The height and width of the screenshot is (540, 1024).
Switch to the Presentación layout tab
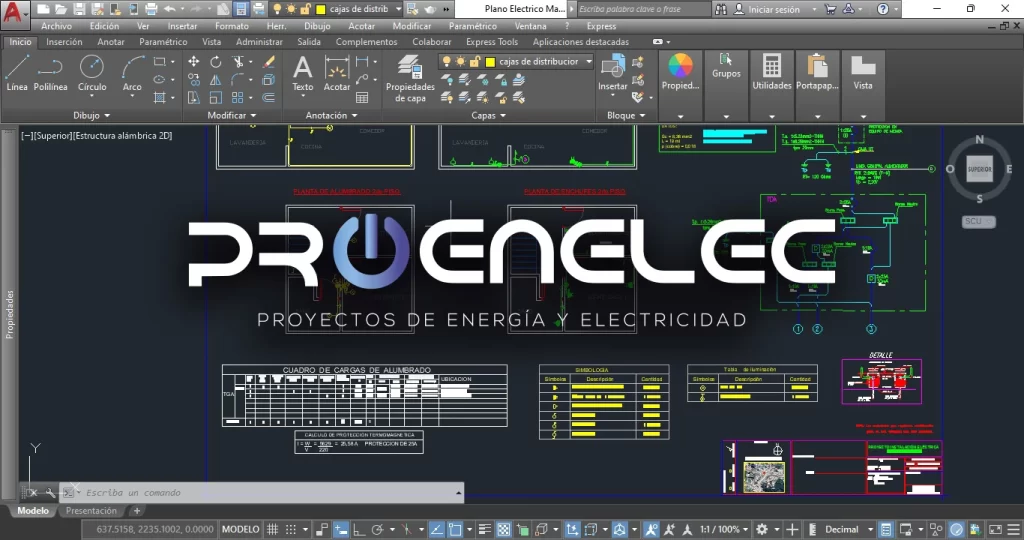[x=91, y=511]
